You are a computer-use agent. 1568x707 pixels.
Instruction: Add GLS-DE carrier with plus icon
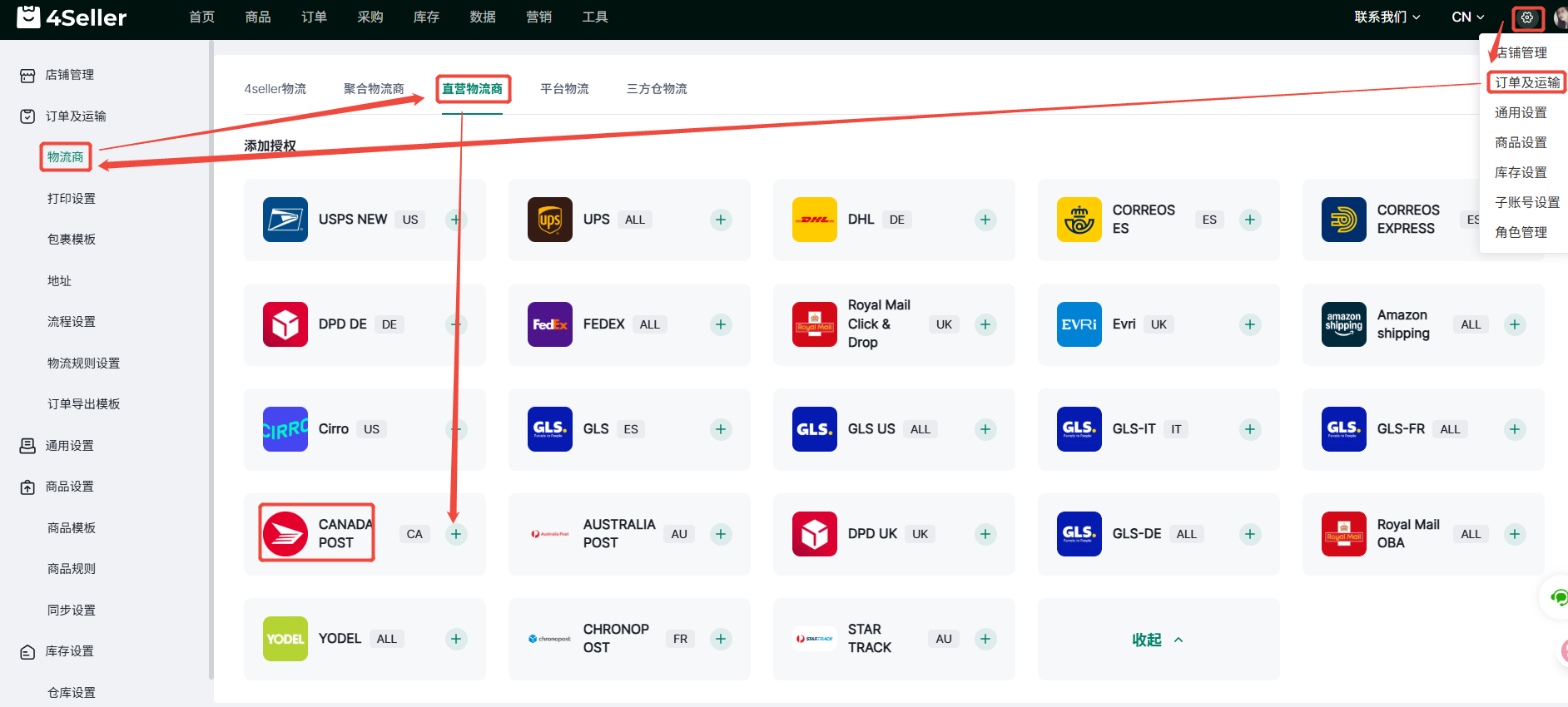(1250, 534)
